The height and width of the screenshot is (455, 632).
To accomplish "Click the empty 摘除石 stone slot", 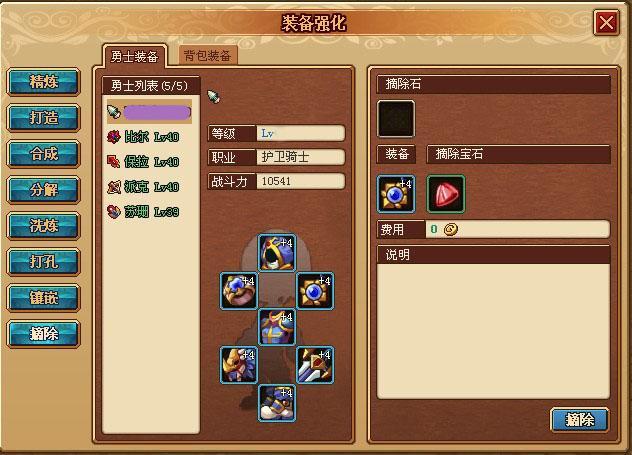I will click(x=396, y=119).
